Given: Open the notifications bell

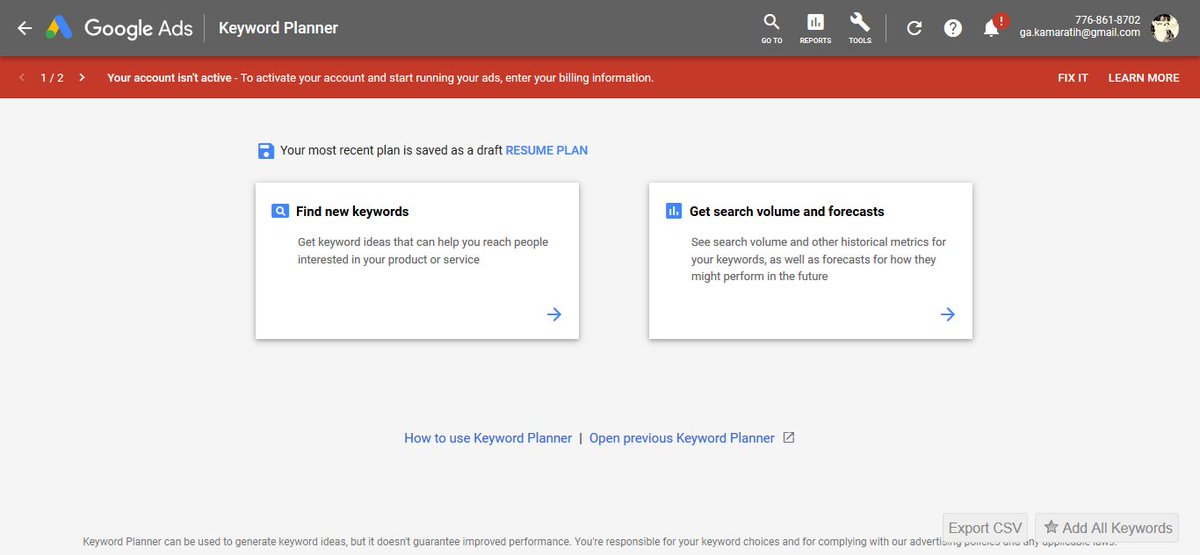Looking at the screenshot, I should click(992, 28).
